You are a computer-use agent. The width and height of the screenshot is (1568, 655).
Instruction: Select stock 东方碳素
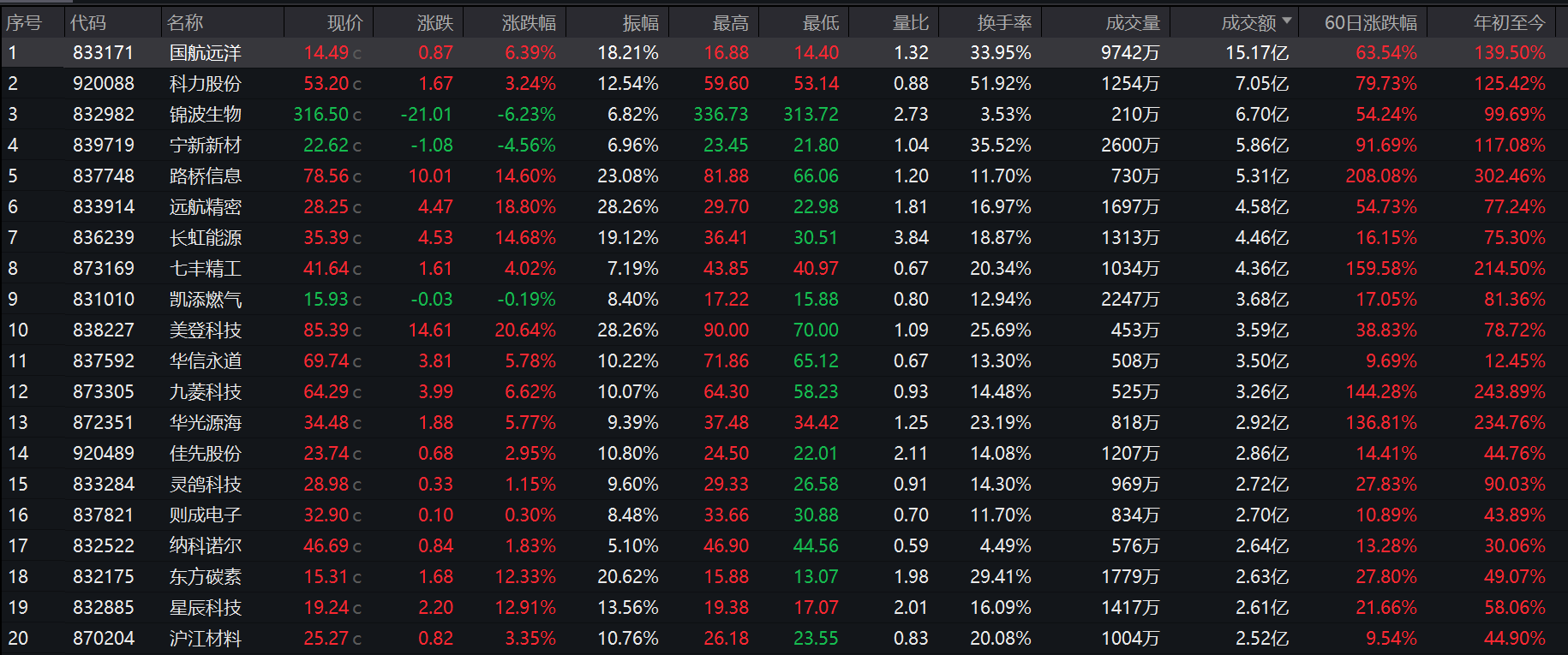[x=206, y=577]
